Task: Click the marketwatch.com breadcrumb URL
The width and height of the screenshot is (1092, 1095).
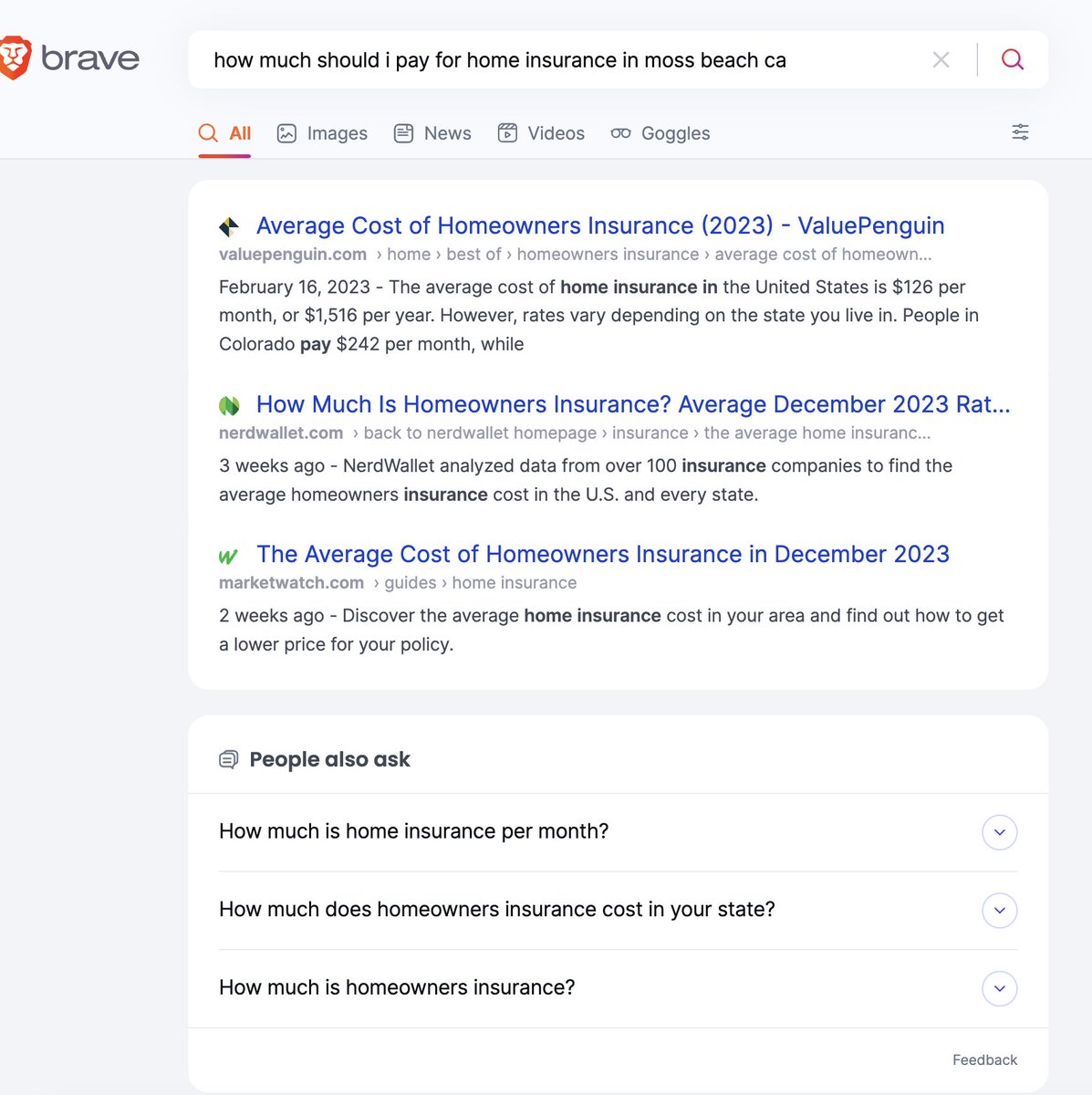Action: [x=398, y=583]
